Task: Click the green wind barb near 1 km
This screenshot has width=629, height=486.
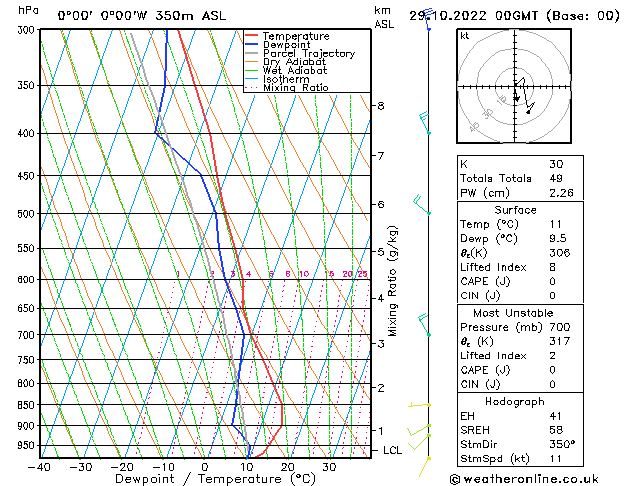Action: tap(425, 429)
